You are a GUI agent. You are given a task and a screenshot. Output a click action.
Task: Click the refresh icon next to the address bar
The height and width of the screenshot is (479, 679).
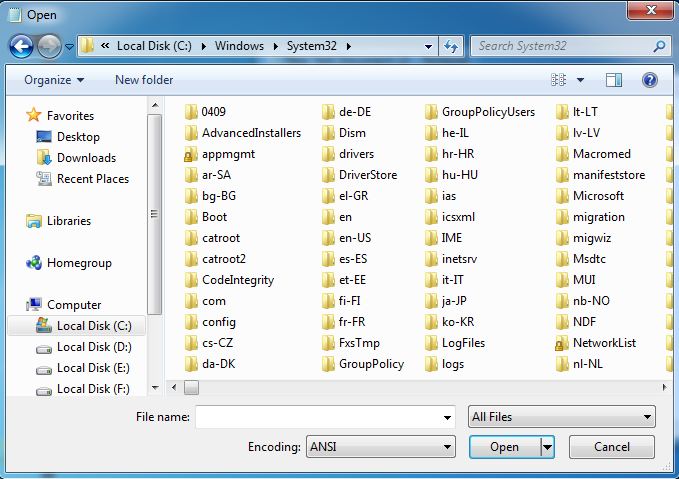pos(451,46)
